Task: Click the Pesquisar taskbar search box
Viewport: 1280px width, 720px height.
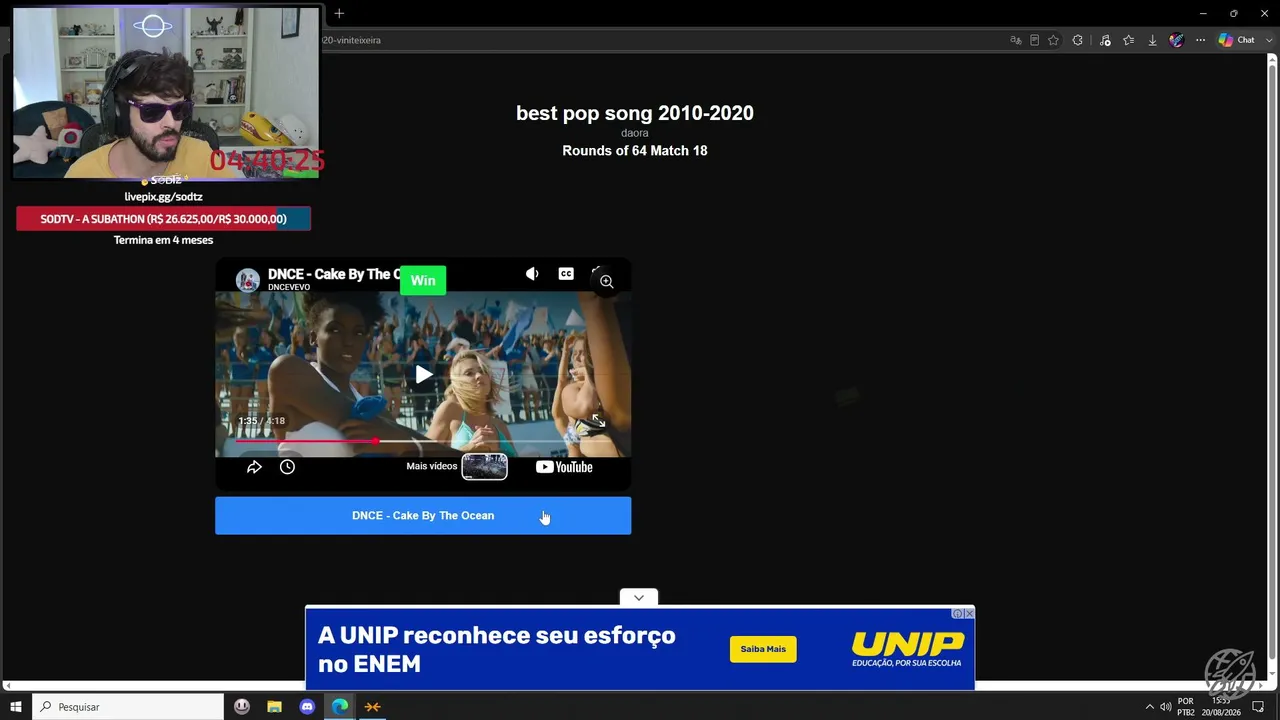Action: pyautogui.click(x=128, y=707)
